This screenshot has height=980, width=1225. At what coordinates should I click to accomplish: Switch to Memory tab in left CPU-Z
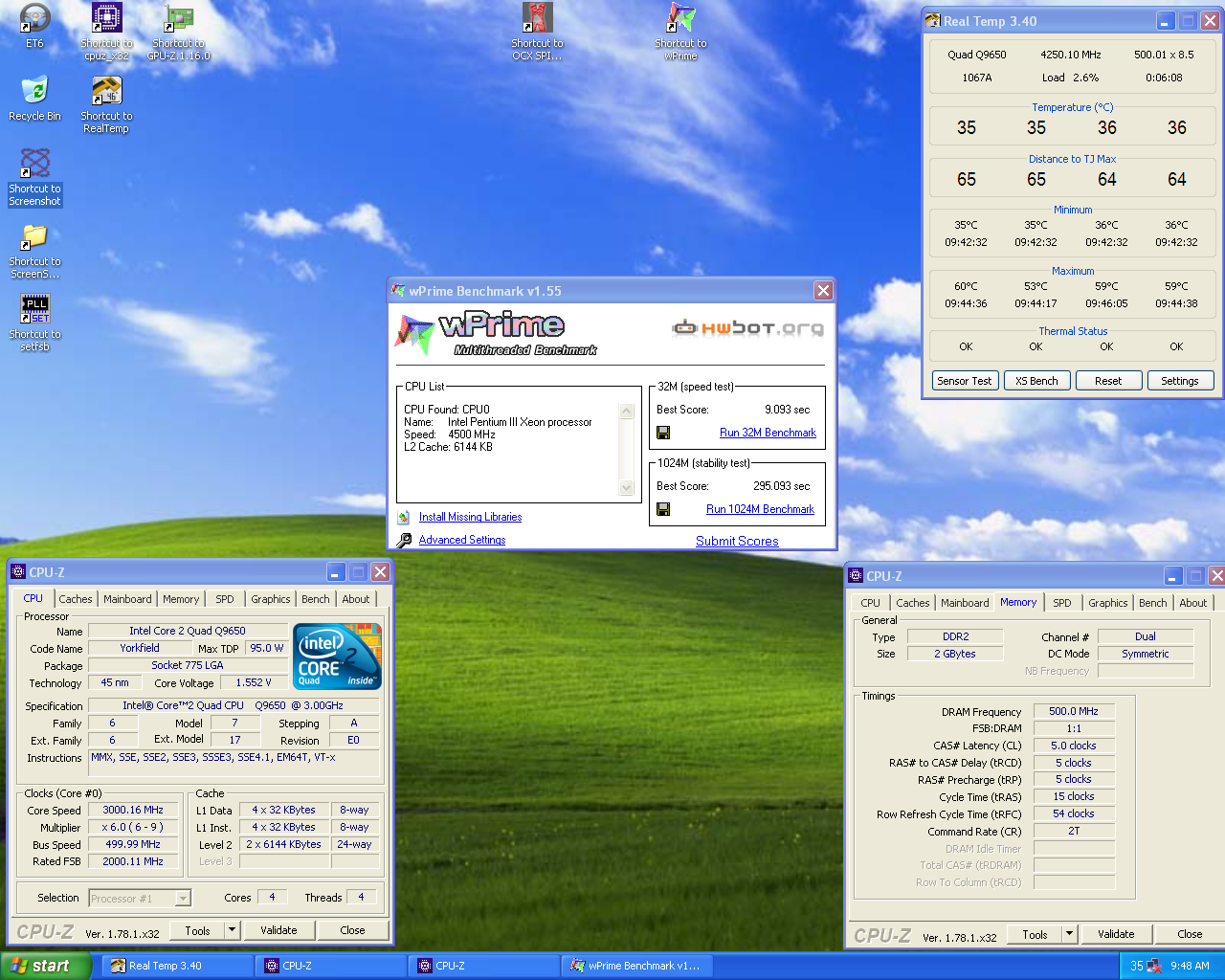click(x=181, y=599)
